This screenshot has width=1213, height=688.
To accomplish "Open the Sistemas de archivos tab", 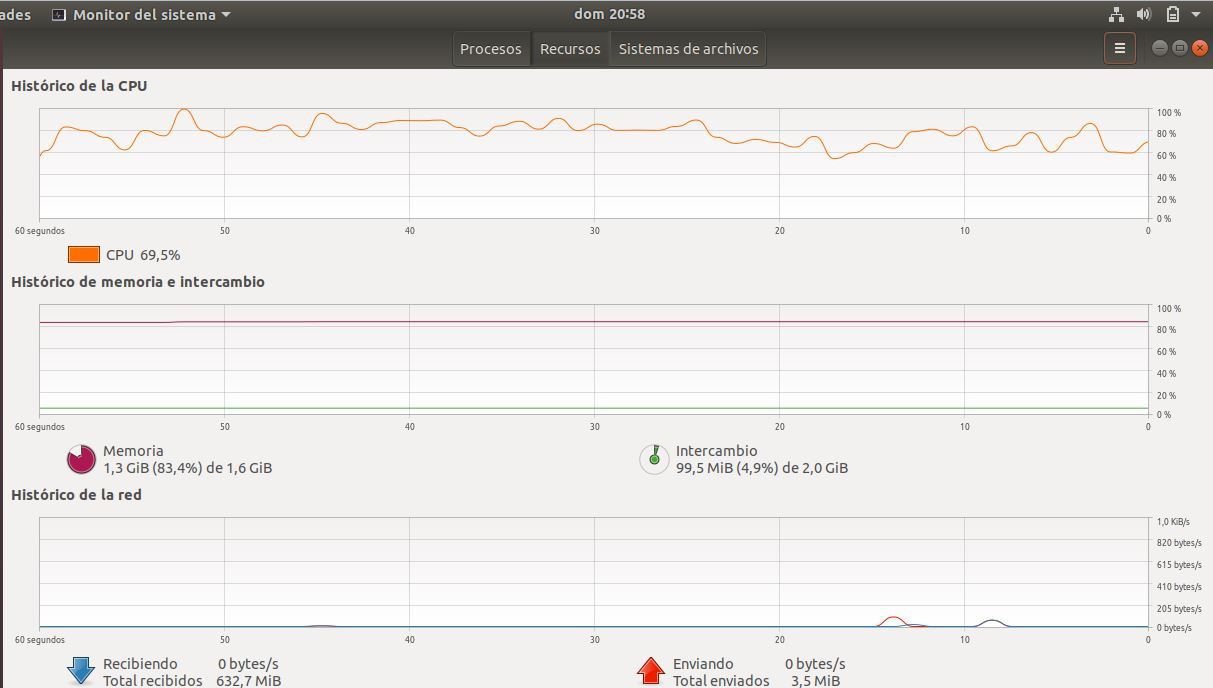I will pos(688,48).
